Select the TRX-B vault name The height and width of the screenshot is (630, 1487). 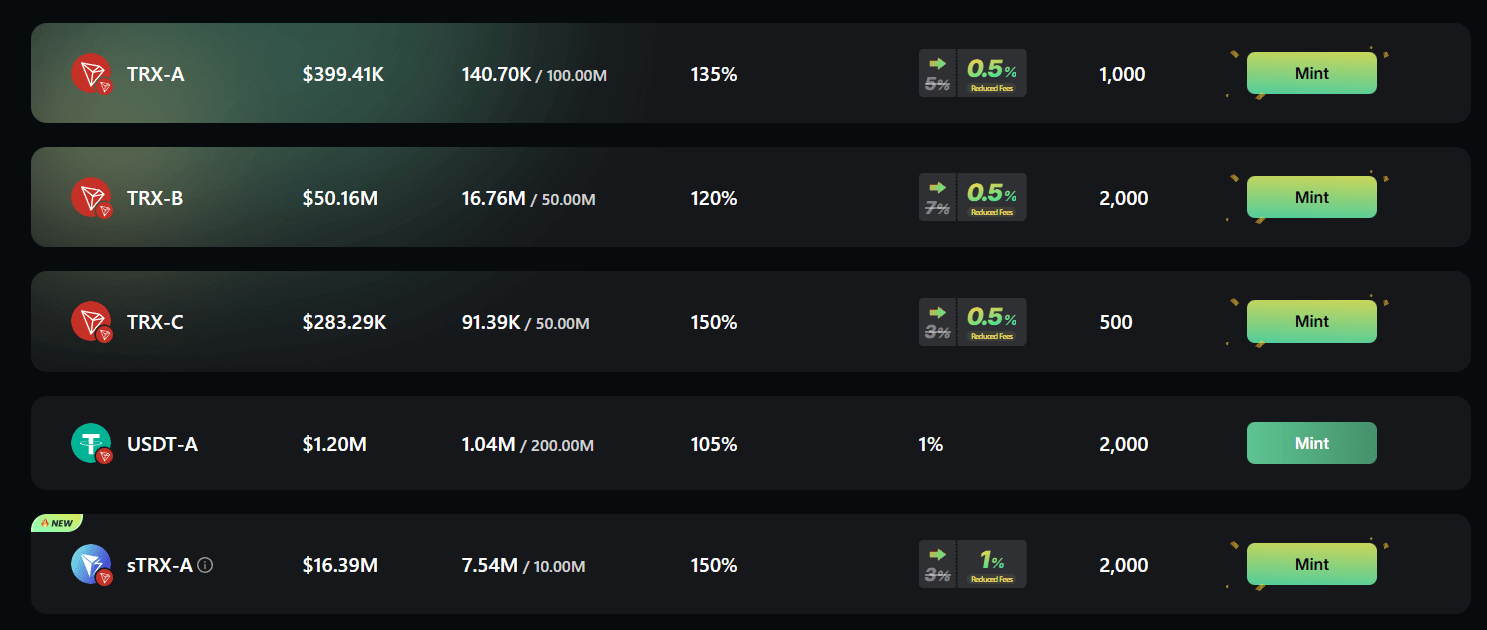155,198
